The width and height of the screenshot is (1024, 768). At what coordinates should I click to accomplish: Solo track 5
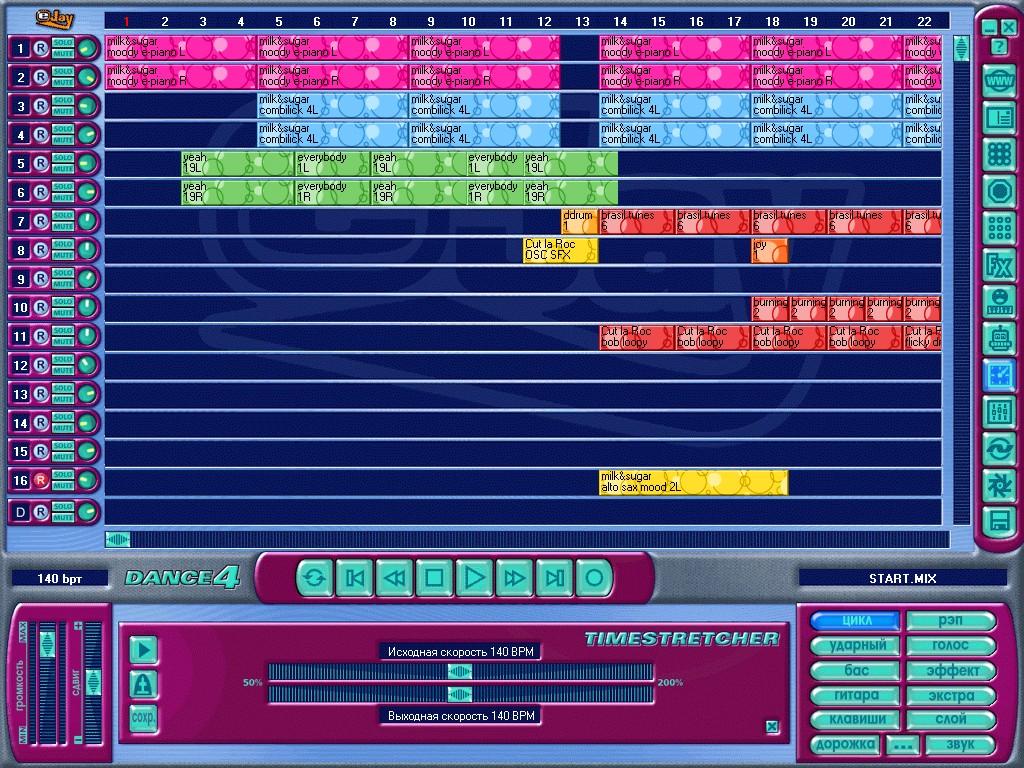[63, 157]
